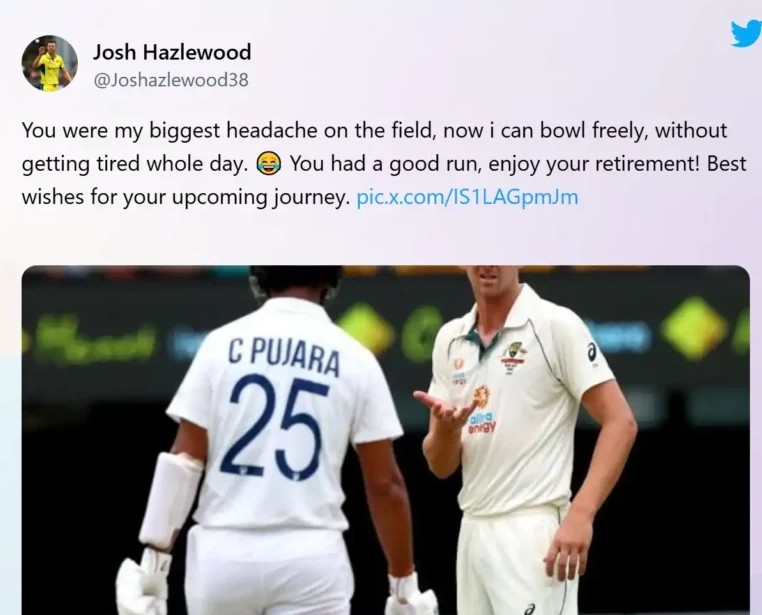The height and width of the screenshot is (615, 762).
Task: Open the @Joshazlewood38 handle
Action: click(171, 80)
